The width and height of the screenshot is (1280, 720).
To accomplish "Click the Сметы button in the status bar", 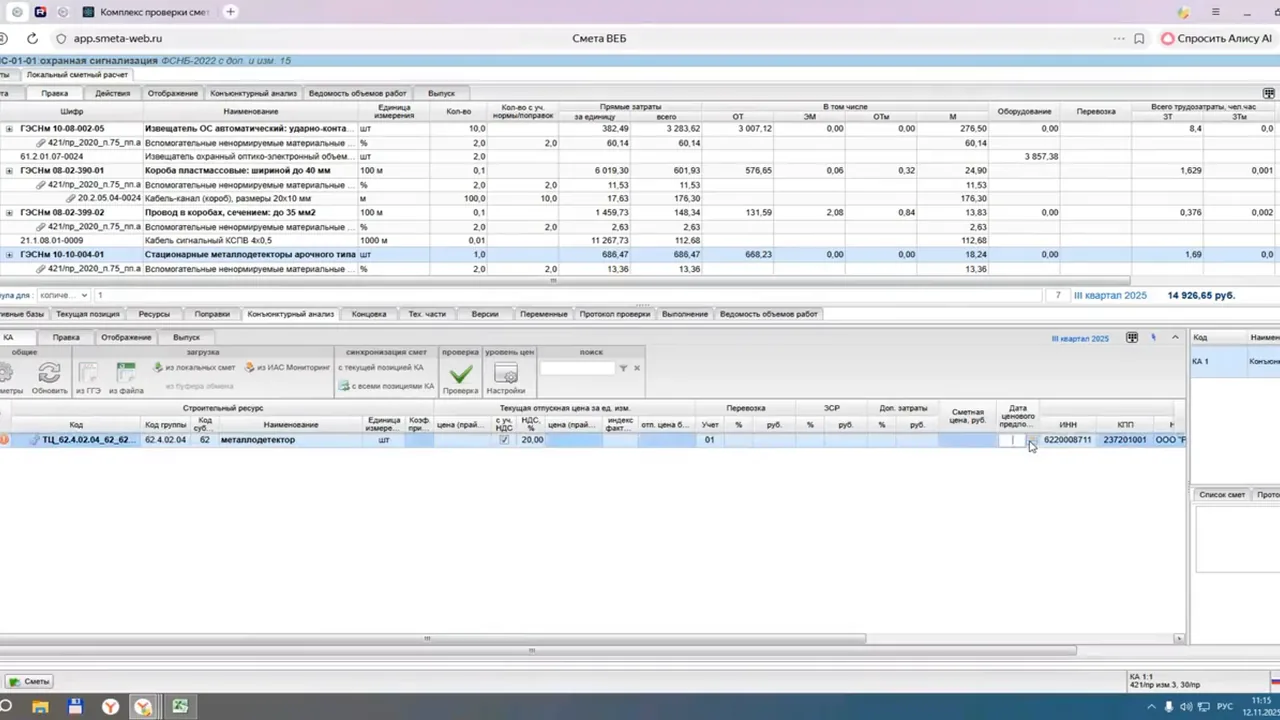I will tap(29, 681).
